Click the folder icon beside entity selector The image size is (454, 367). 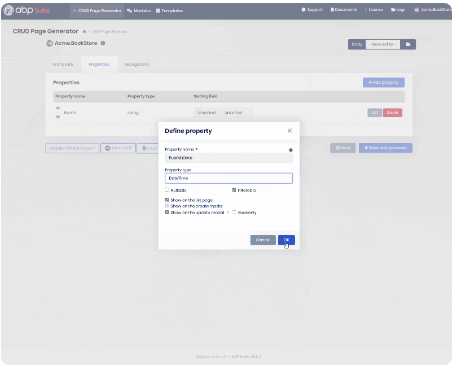coord(408,44)
